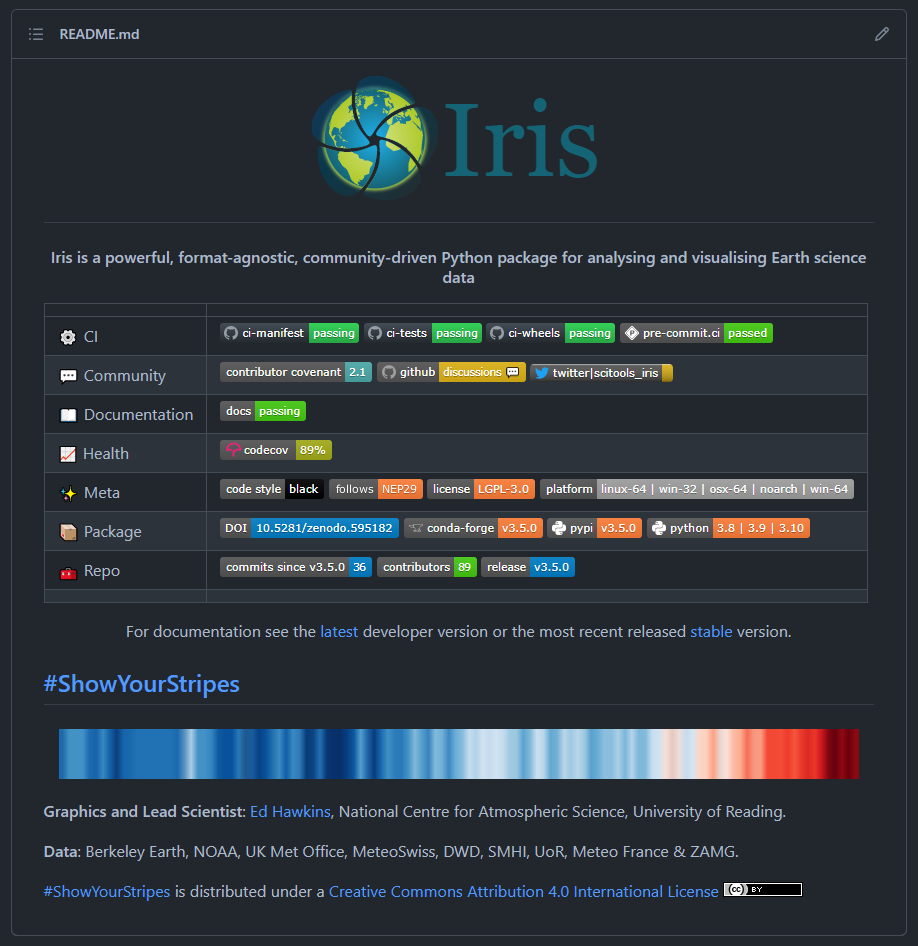Click the README.md file title

pyautogui.click(x=100, y=34)
